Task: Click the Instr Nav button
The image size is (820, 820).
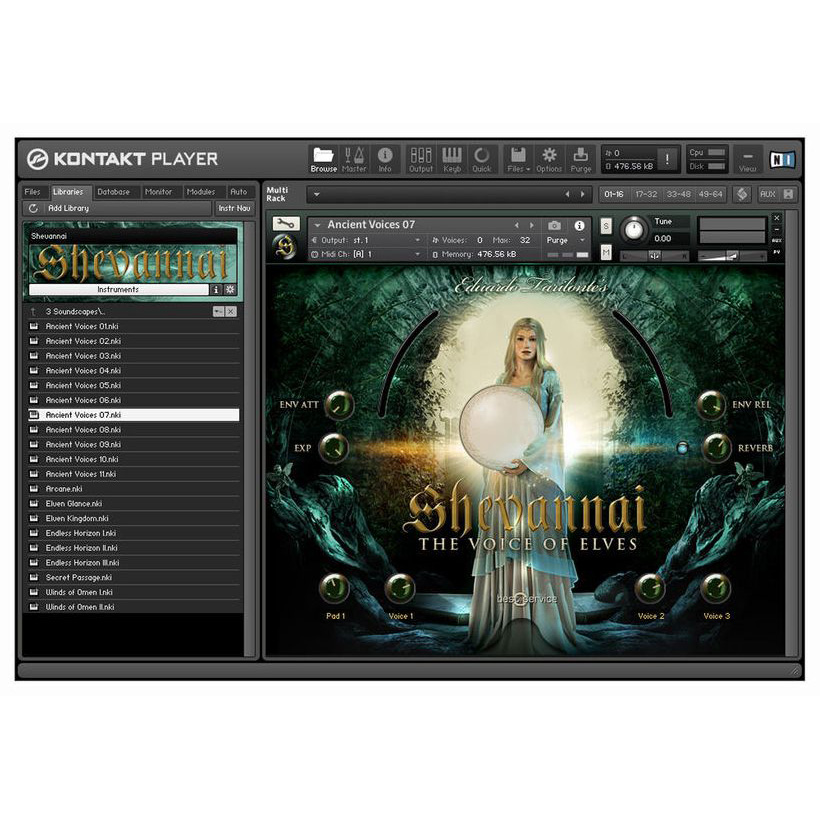Action: (234, 208)
